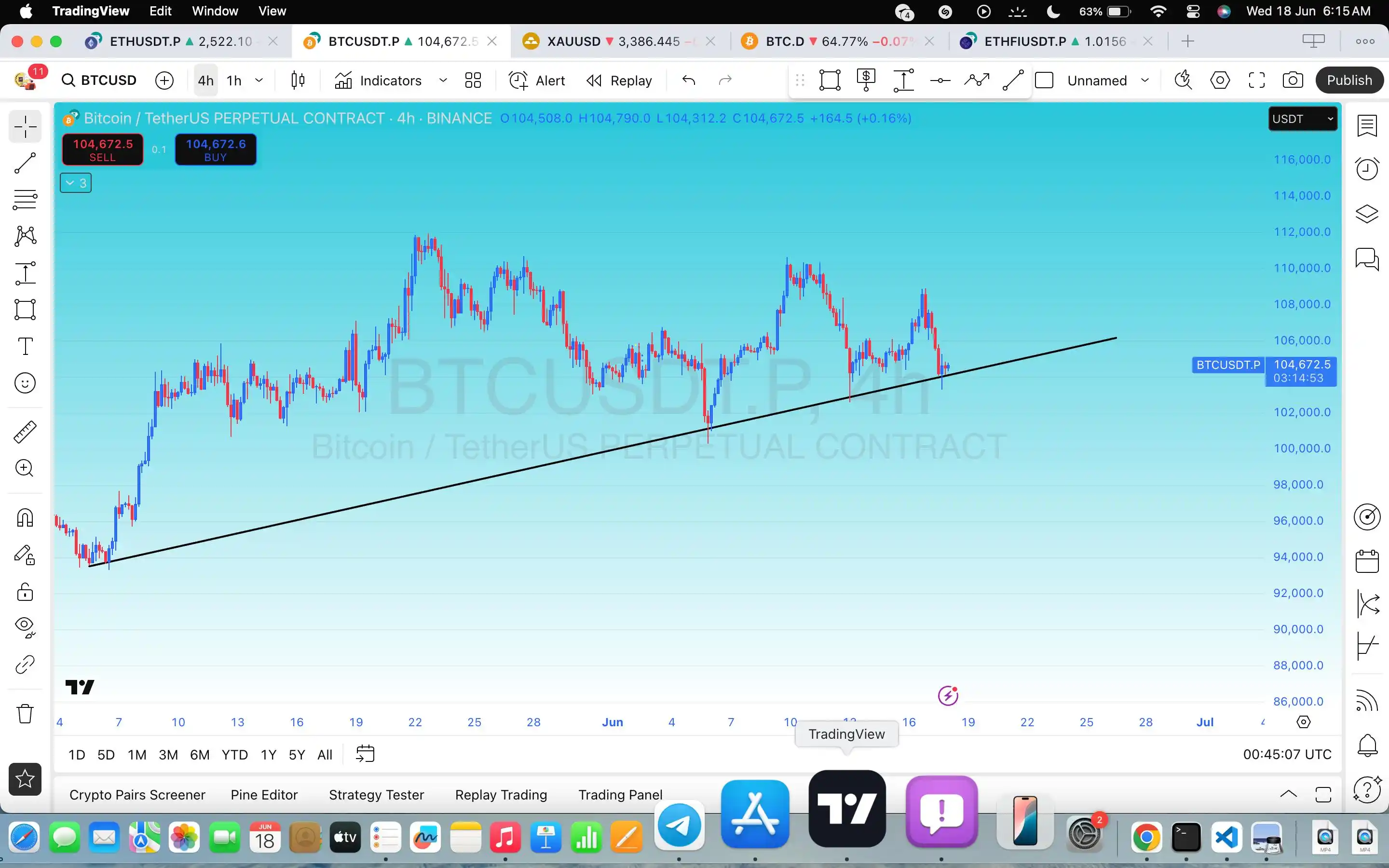Open the watchlist panel in right sidebar
This screenshot has width=1389, height=868.
(1367, 126)
